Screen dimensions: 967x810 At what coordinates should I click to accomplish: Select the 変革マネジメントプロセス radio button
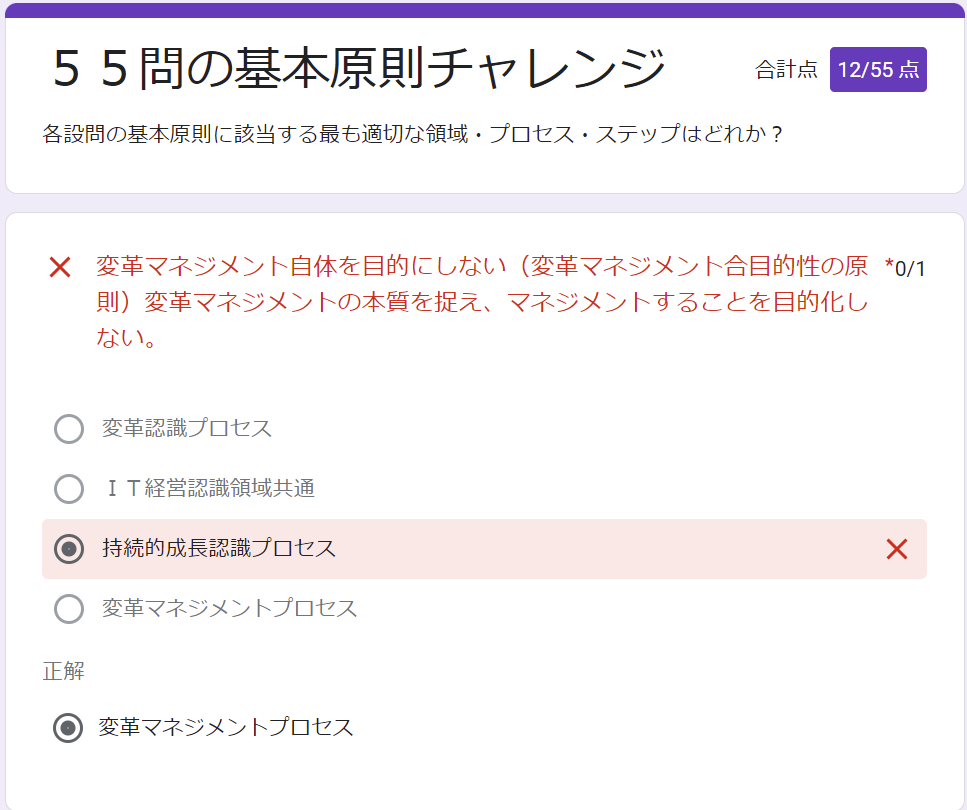click(69, 609)
